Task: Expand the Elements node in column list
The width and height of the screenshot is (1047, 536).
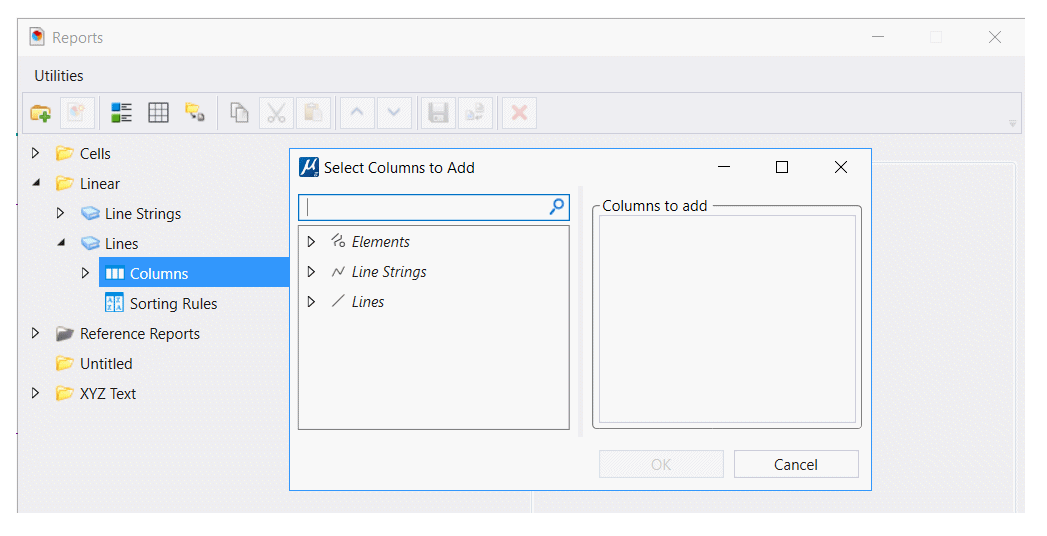Action: [x=311, y=242]
